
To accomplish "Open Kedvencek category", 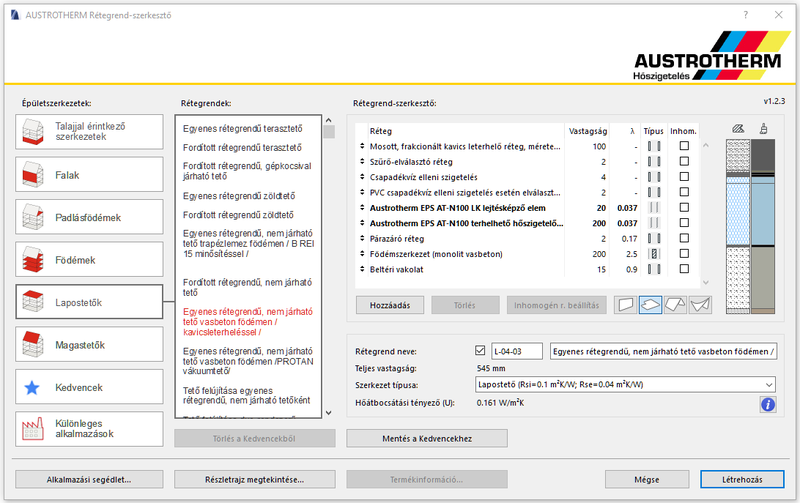I will (89, 387).
